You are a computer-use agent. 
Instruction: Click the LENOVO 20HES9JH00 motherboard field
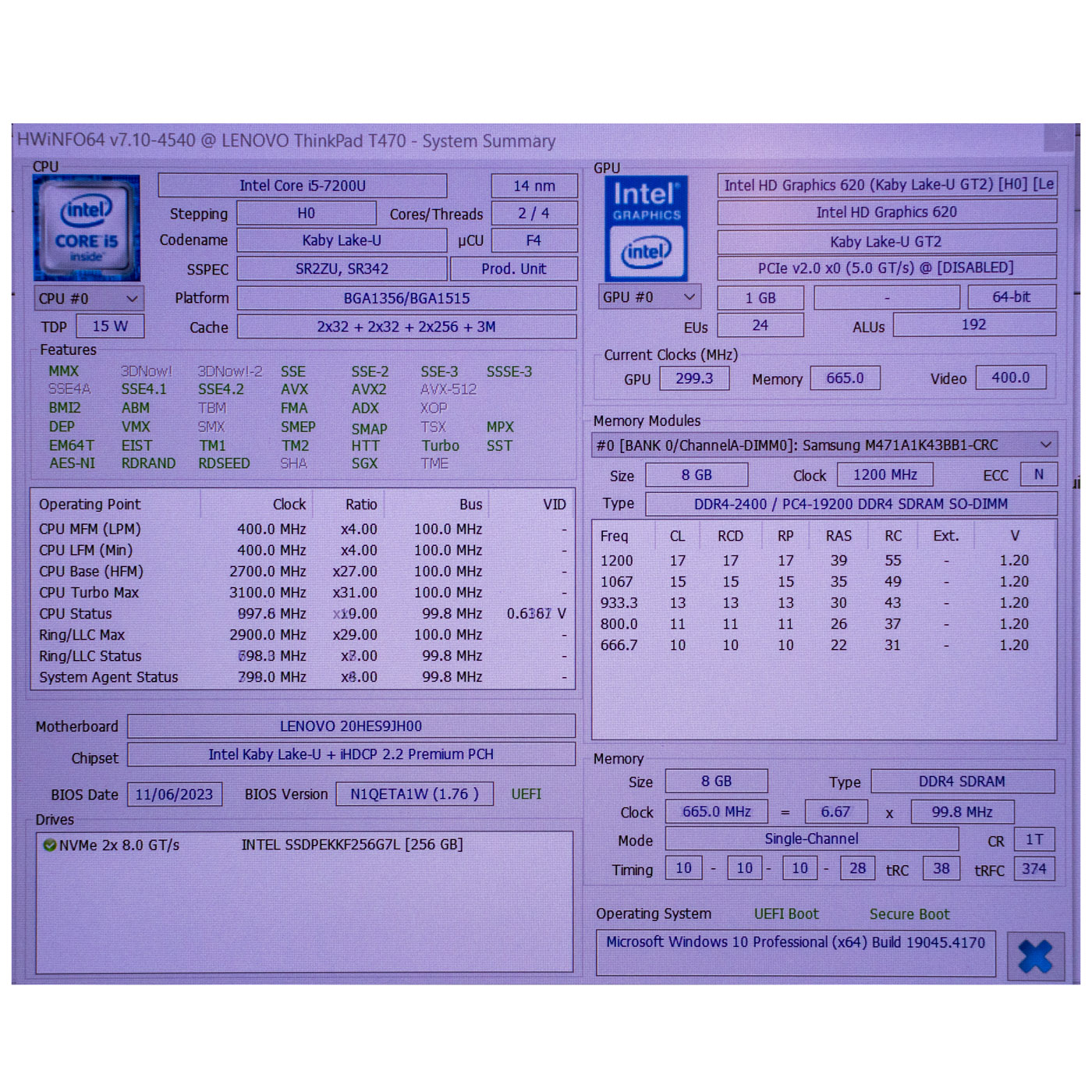(x=351, y=726)
